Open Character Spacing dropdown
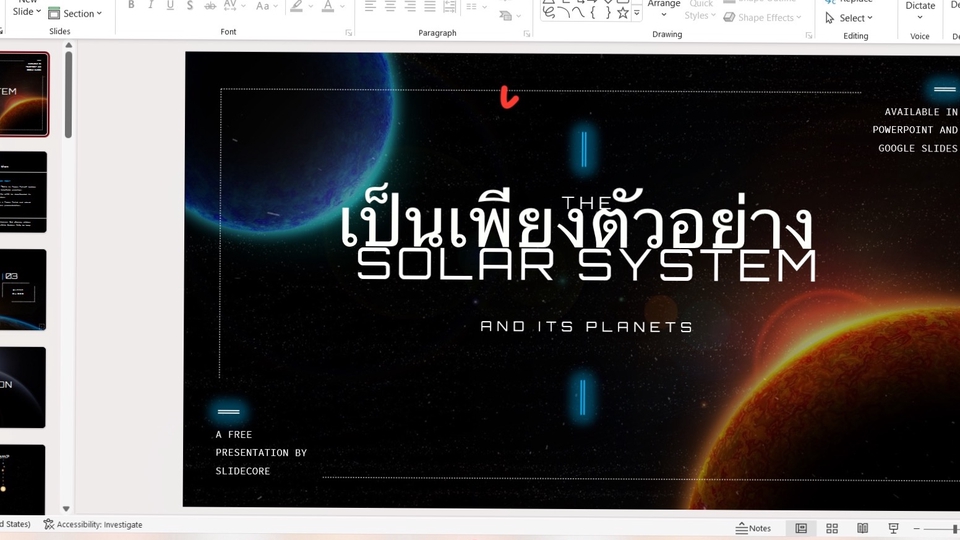Image resolution: width=960 pixels, height=540 pixels. pyautogui.click(x=234, y=6)
